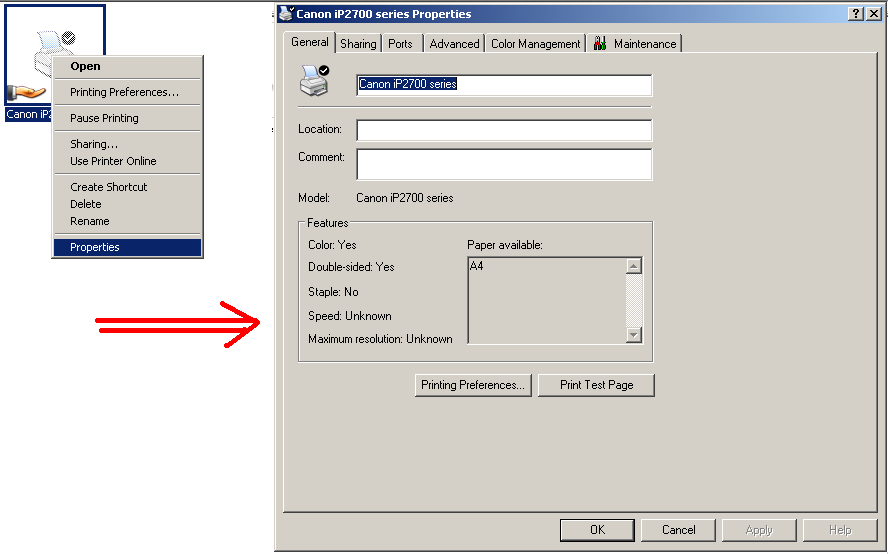
Task: Click the Maintenance tab tools icon
Action: pyautogui.click(x=600, y=44)
